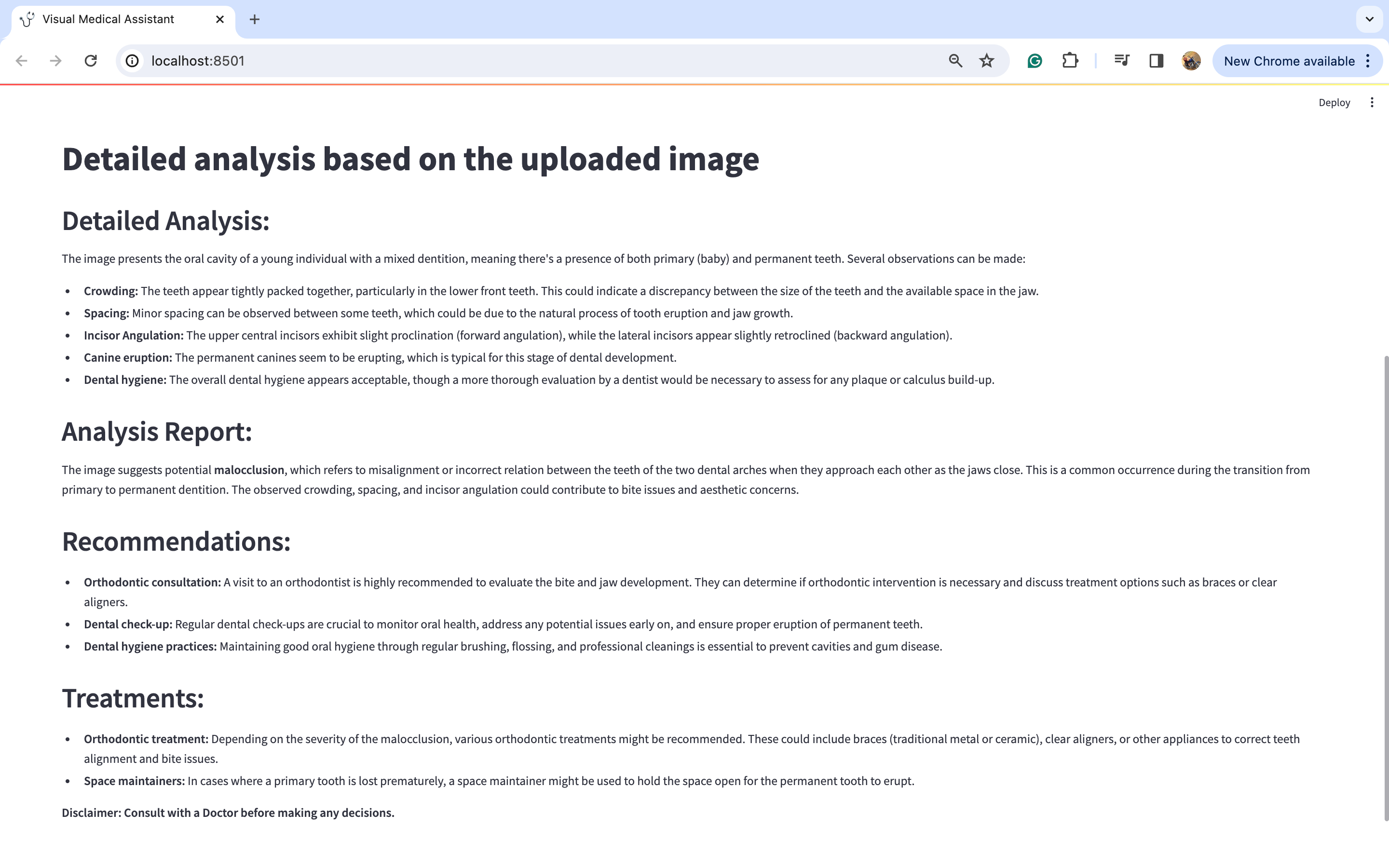Open the zoom magnifier icon in the address bar

click(x=955, y=61)
